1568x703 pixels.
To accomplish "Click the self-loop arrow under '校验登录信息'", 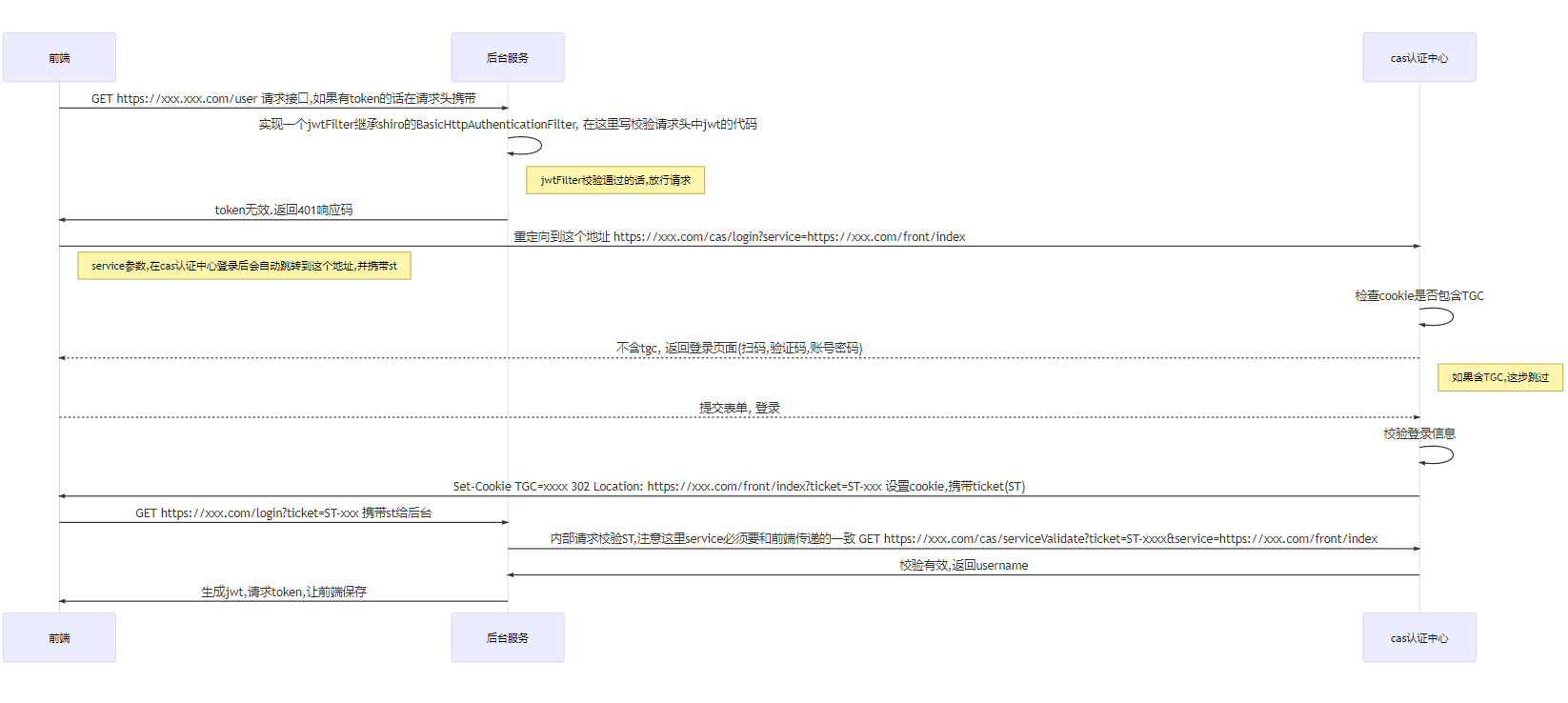I will (1437, 455).
